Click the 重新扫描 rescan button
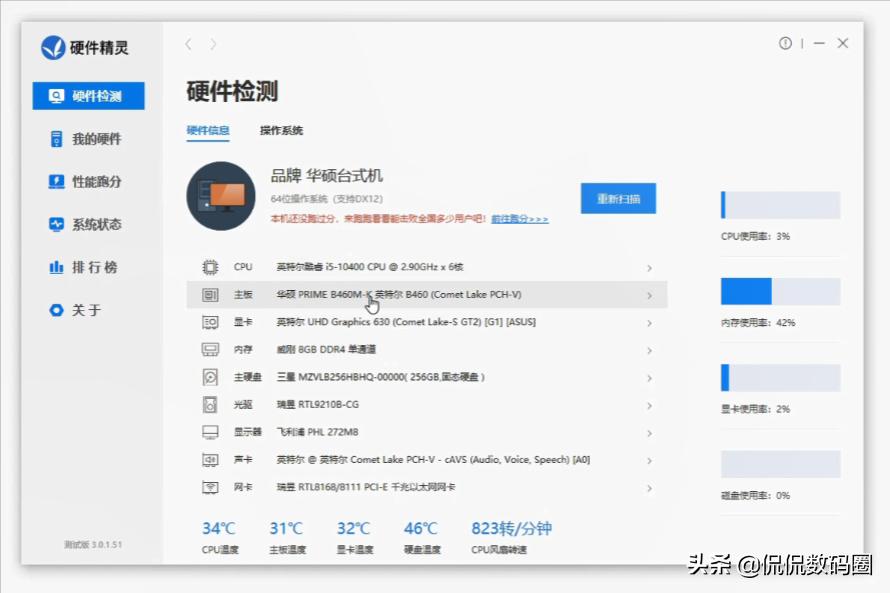The image size is (890, 593). [x=617, y=199]
